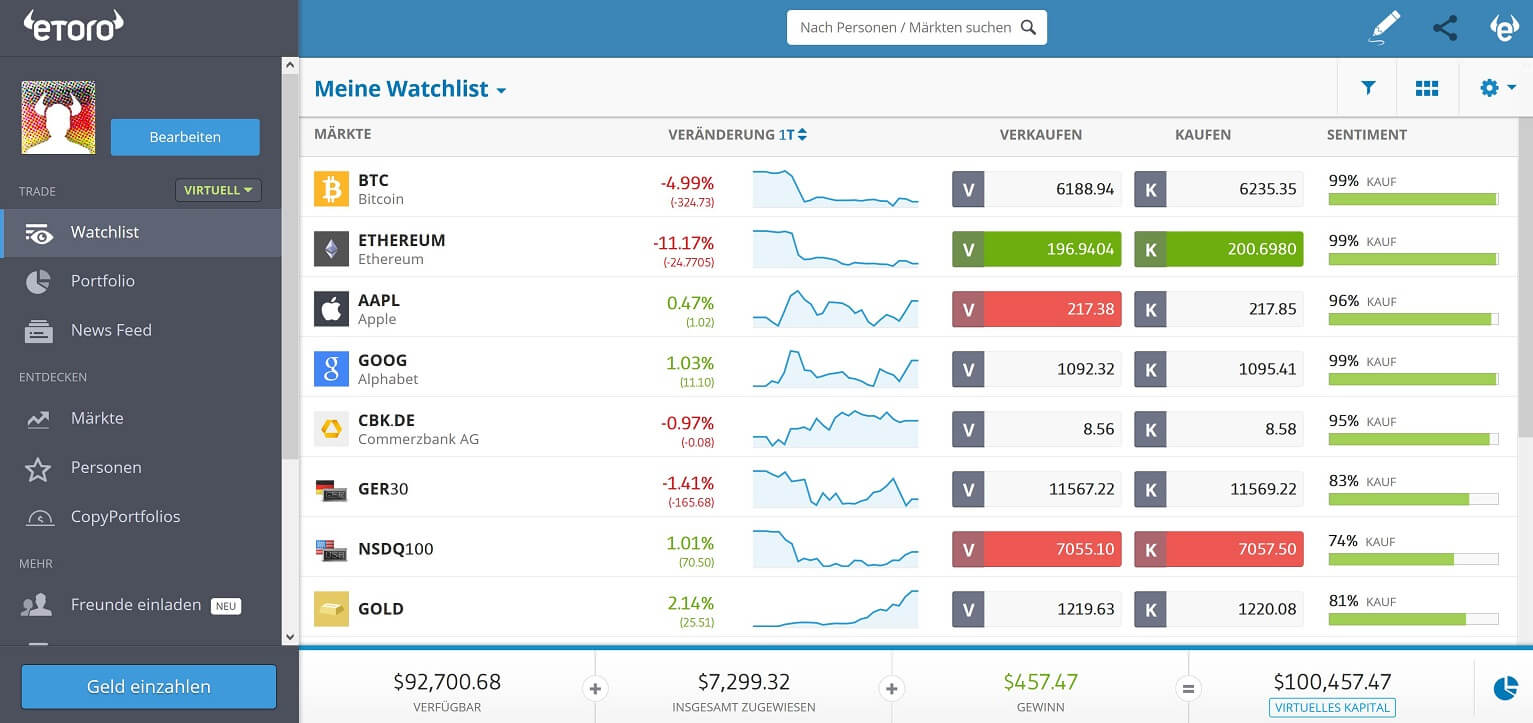
Task: Click the News Feed icon
Action: (38, 331)
